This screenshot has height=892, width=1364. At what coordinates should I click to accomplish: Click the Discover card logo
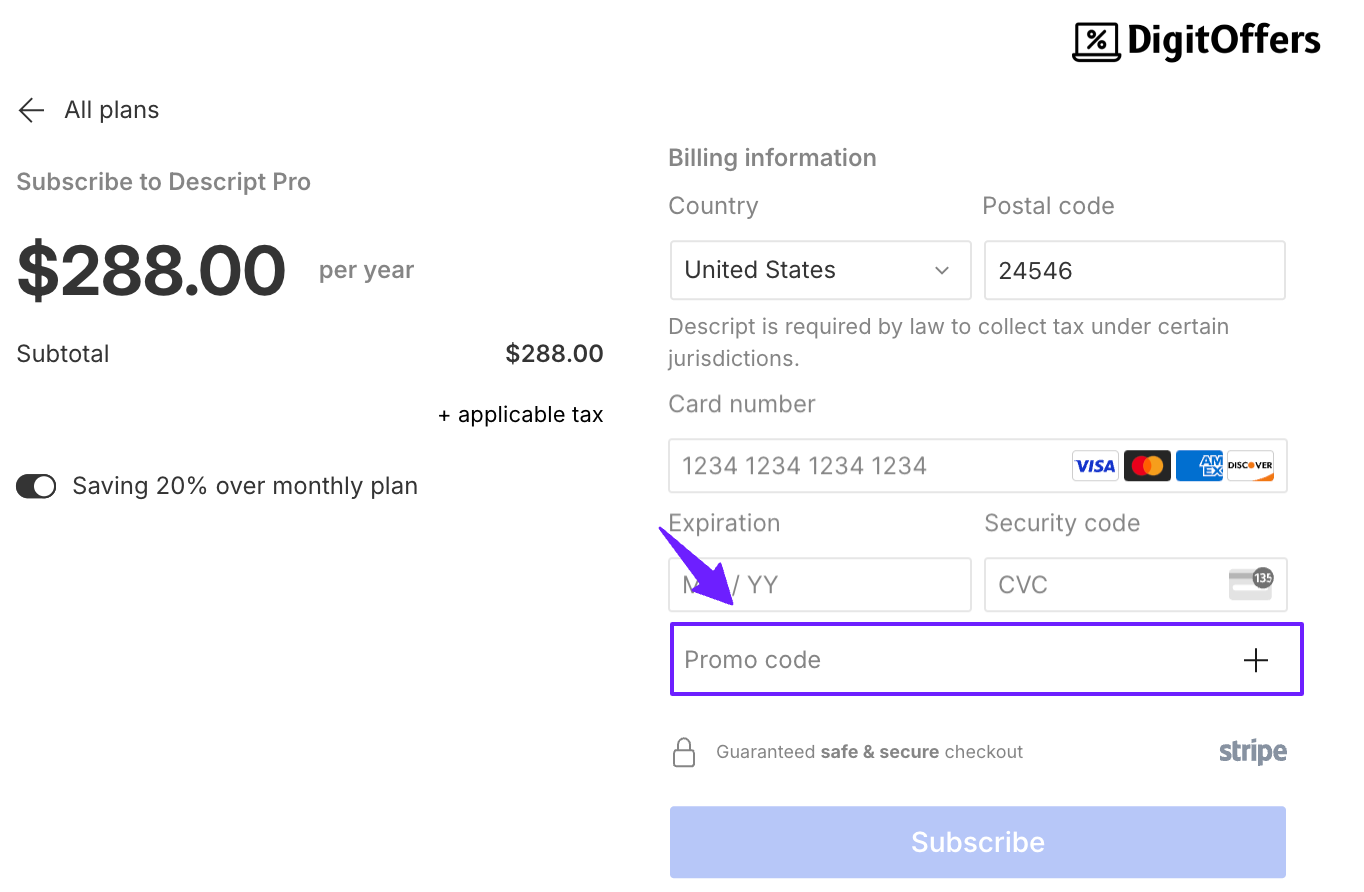click(1251, 466)
